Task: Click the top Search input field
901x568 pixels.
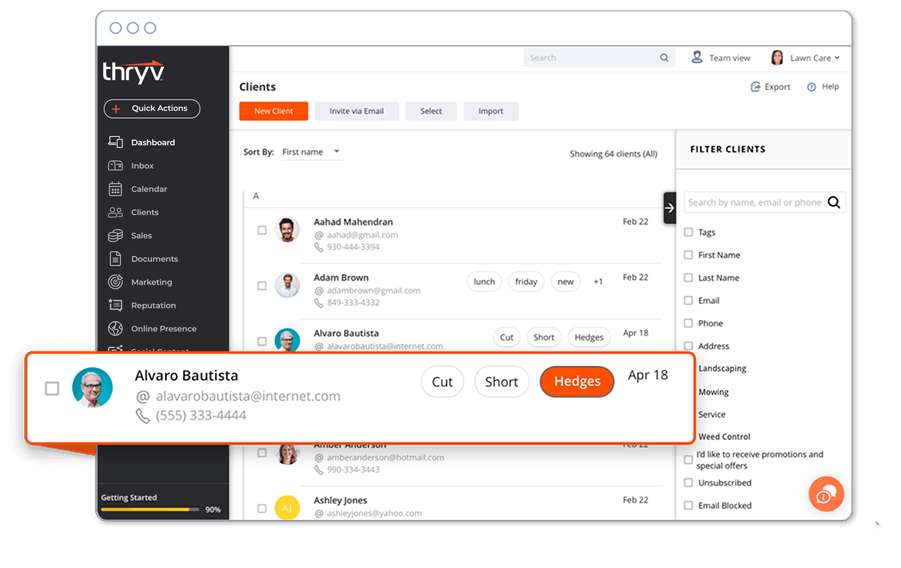Action: pyautogui.click(x=599, y=57)
